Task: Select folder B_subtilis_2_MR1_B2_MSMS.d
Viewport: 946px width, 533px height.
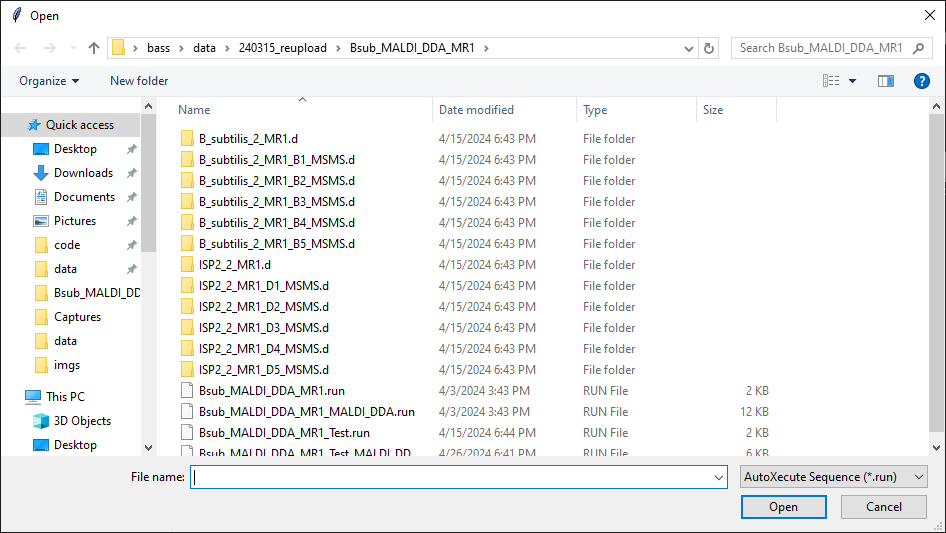Action: (x=277, y=181)
